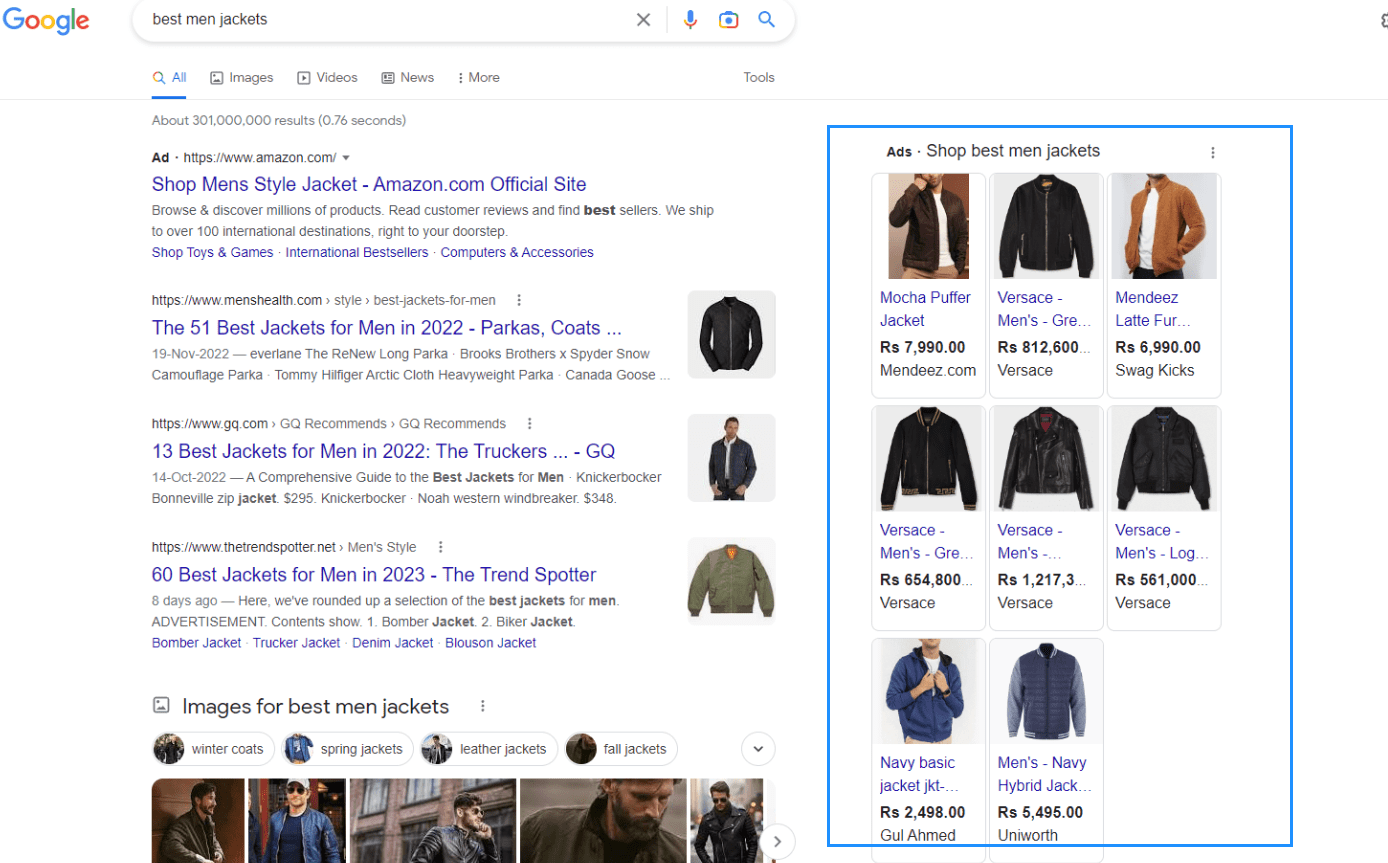Select the All tab
Screen dimensions: 1388x863
click(x=169, y=77)
